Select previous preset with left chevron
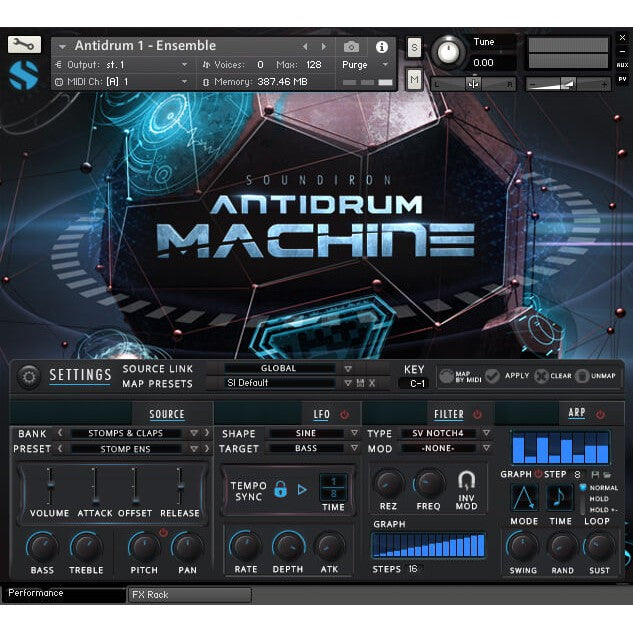 coord(60,449)
